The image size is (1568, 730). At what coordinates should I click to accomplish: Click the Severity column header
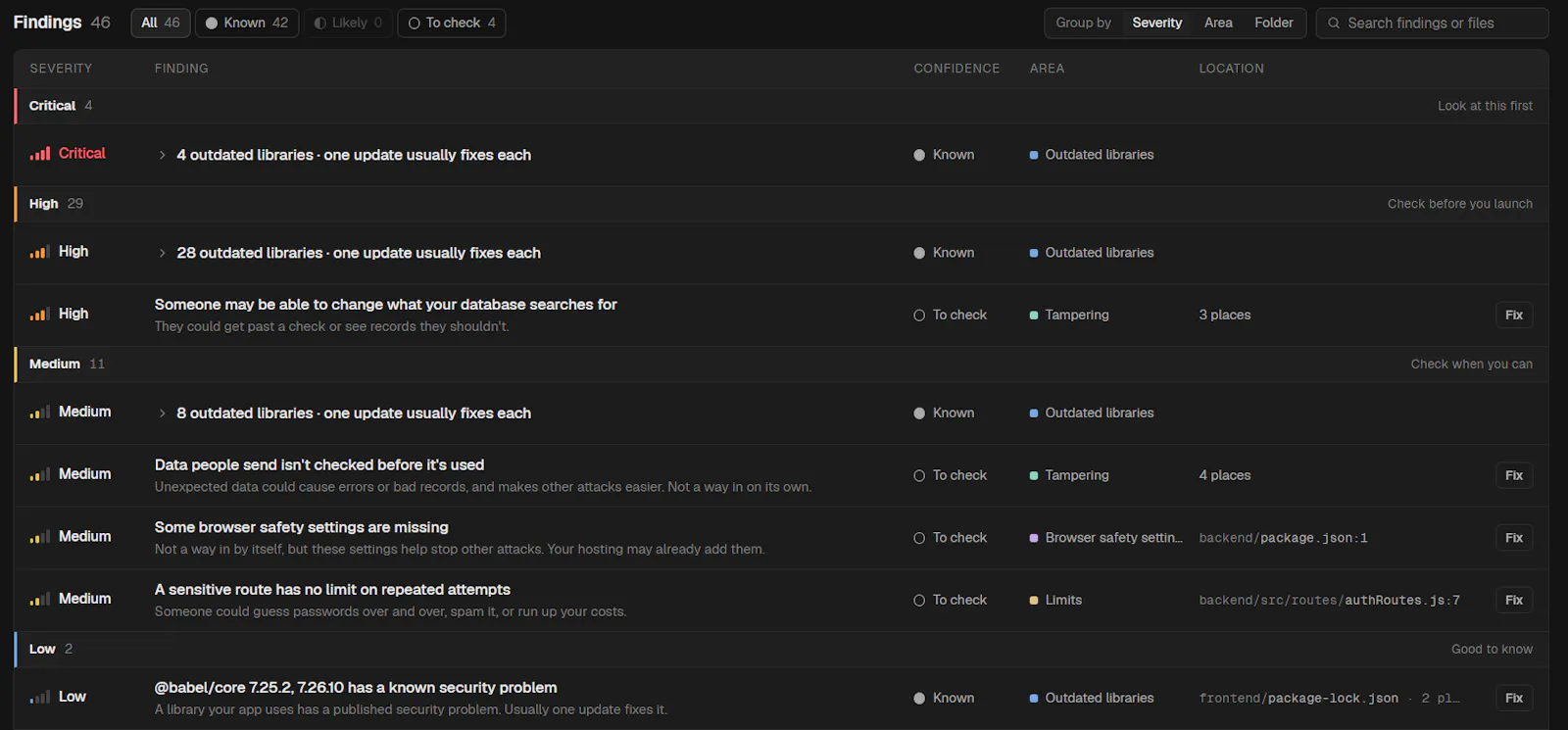[x=61, y=69]
